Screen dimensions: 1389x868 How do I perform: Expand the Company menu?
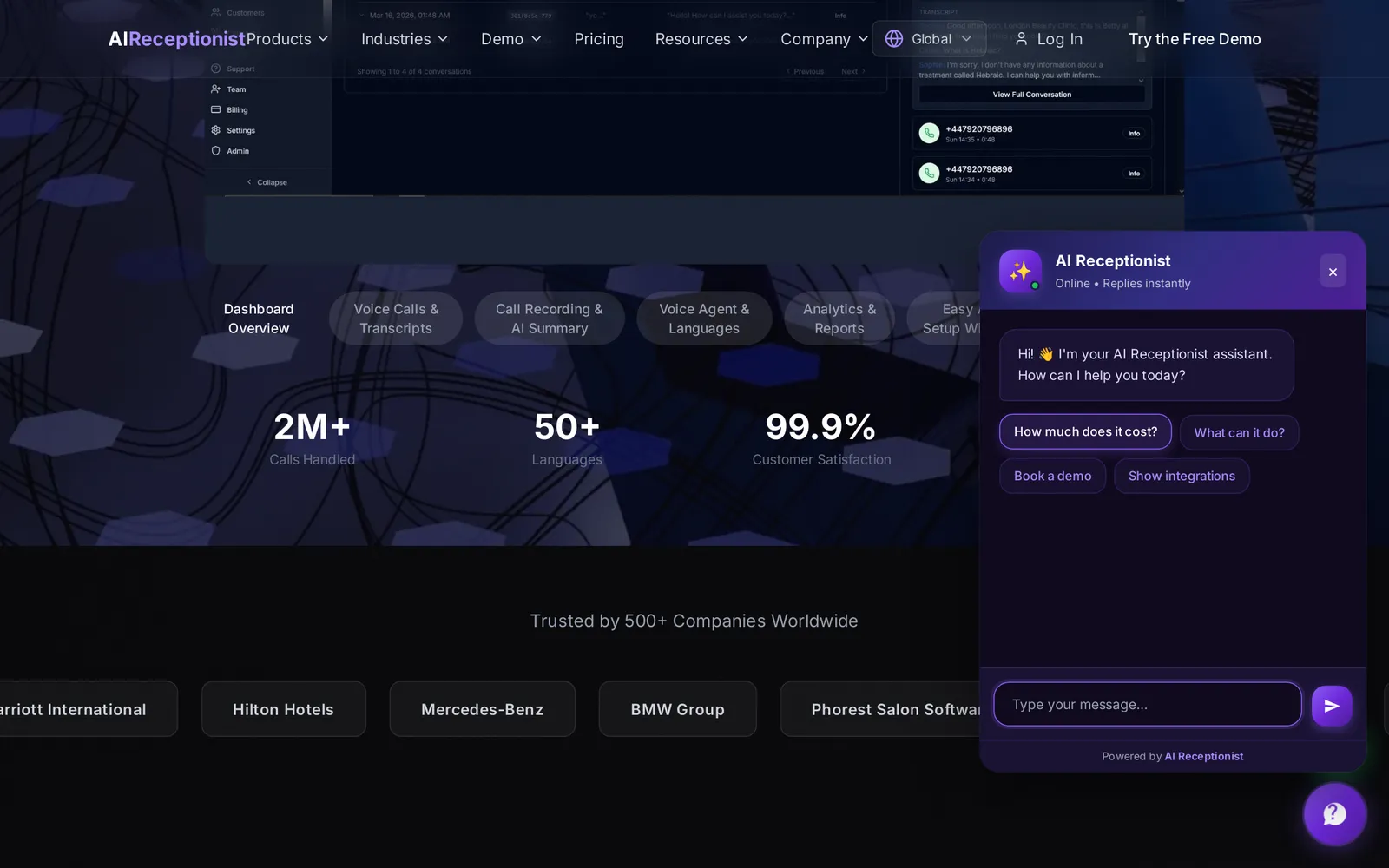coord(824,39)
